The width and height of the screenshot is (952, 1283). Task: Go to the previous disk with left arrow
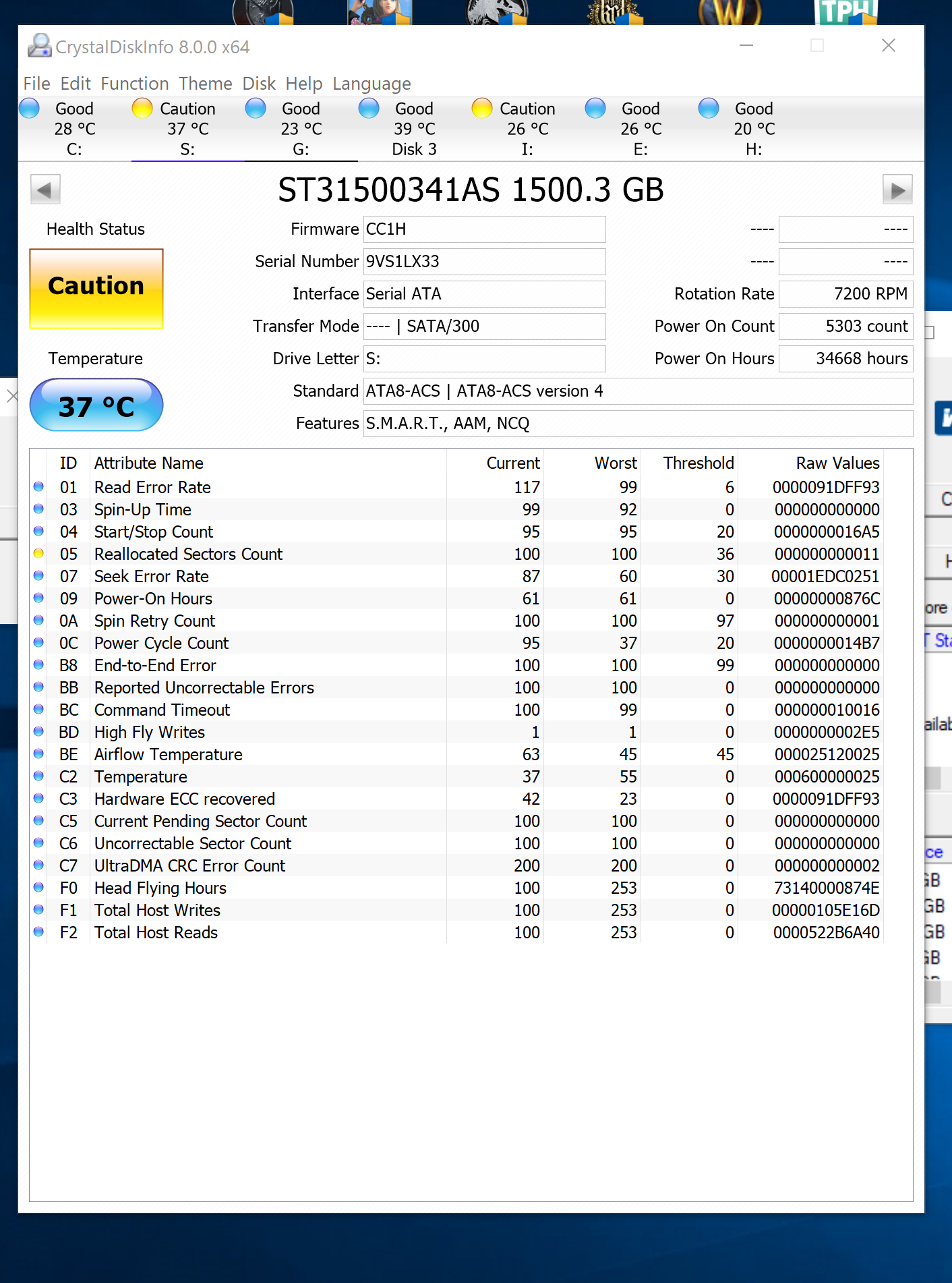(45, 190)
